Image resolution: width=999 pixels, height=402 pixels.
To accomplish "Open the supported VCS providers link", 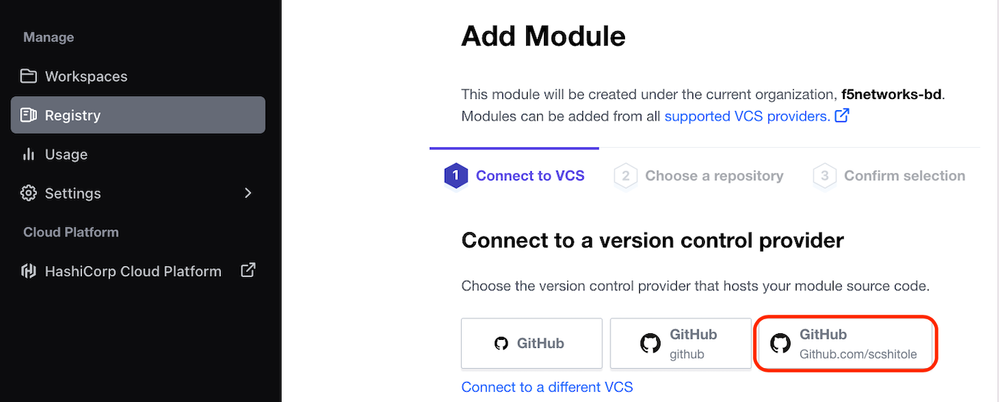I will [x=747, y=117].
